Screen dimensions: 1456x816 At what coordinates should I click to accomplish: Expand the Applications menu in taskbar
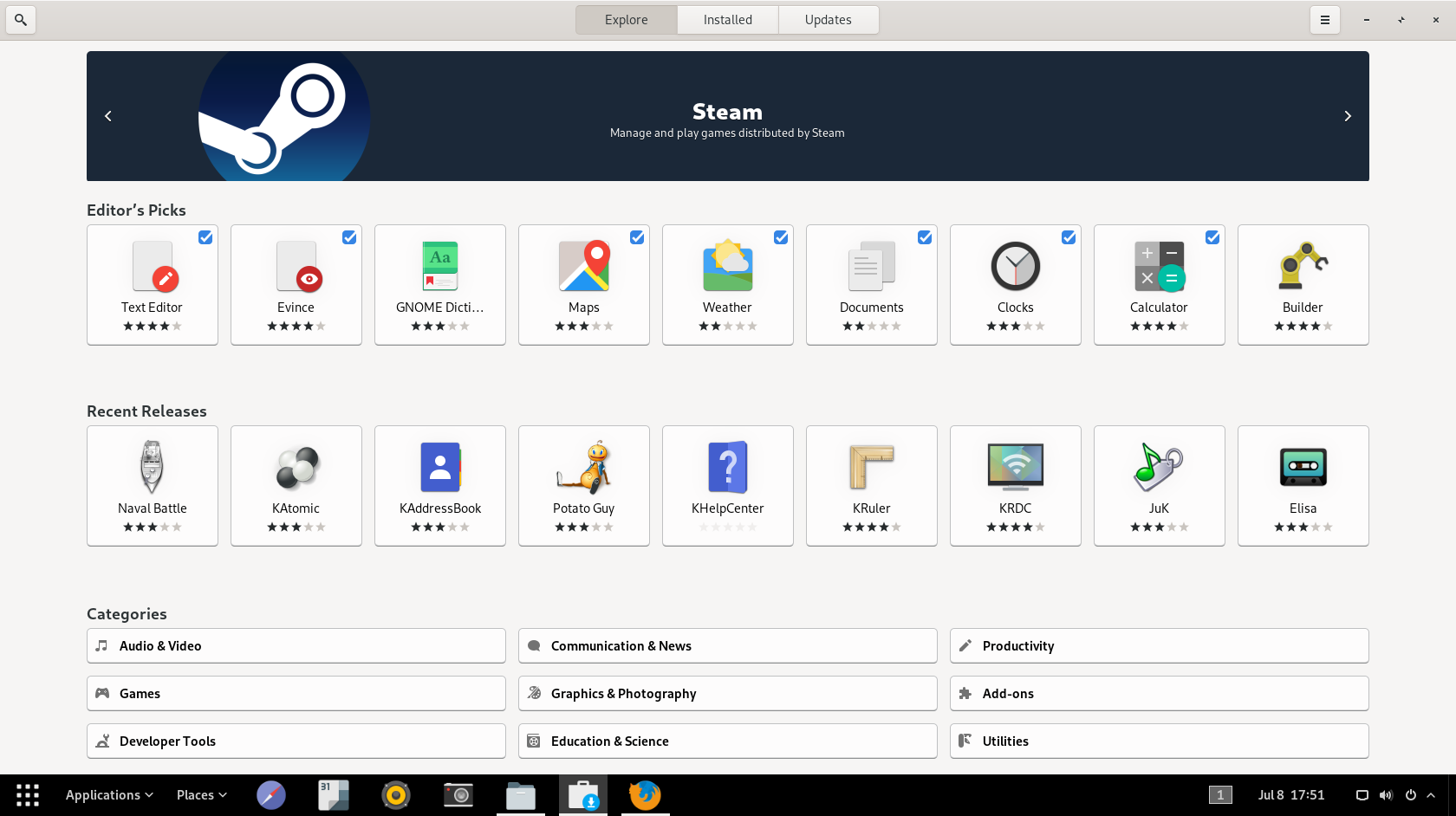coord(110,795)
